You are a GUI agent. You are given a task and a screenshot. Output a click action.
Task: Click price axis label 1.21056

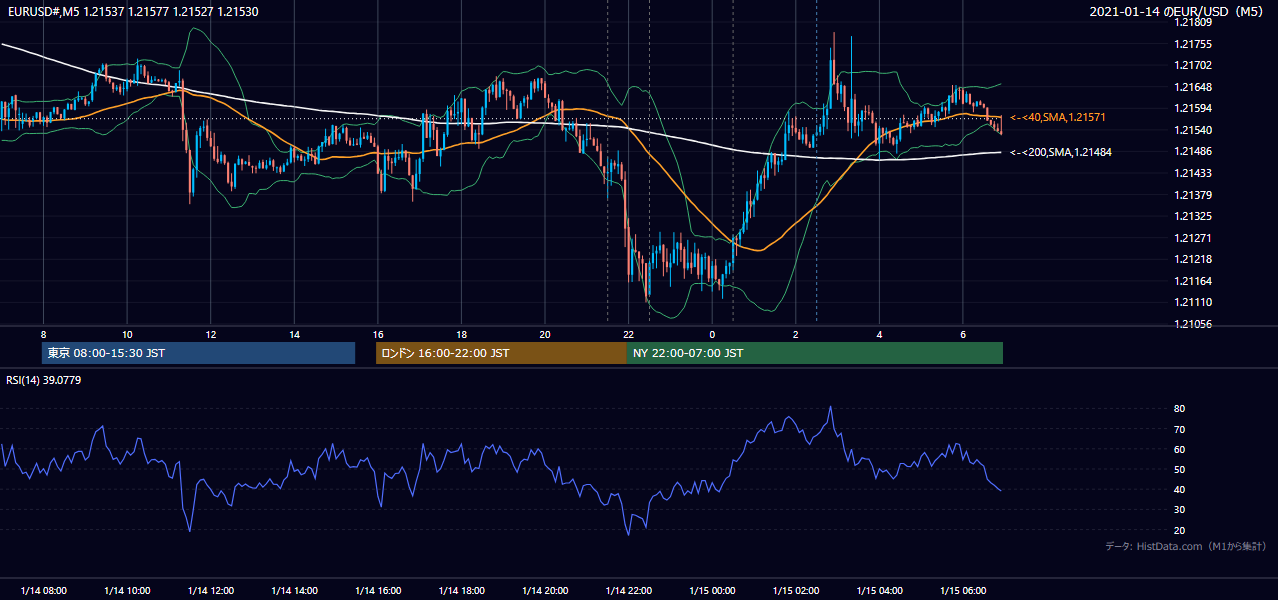pyautogui.click(x=1194, y=324)
